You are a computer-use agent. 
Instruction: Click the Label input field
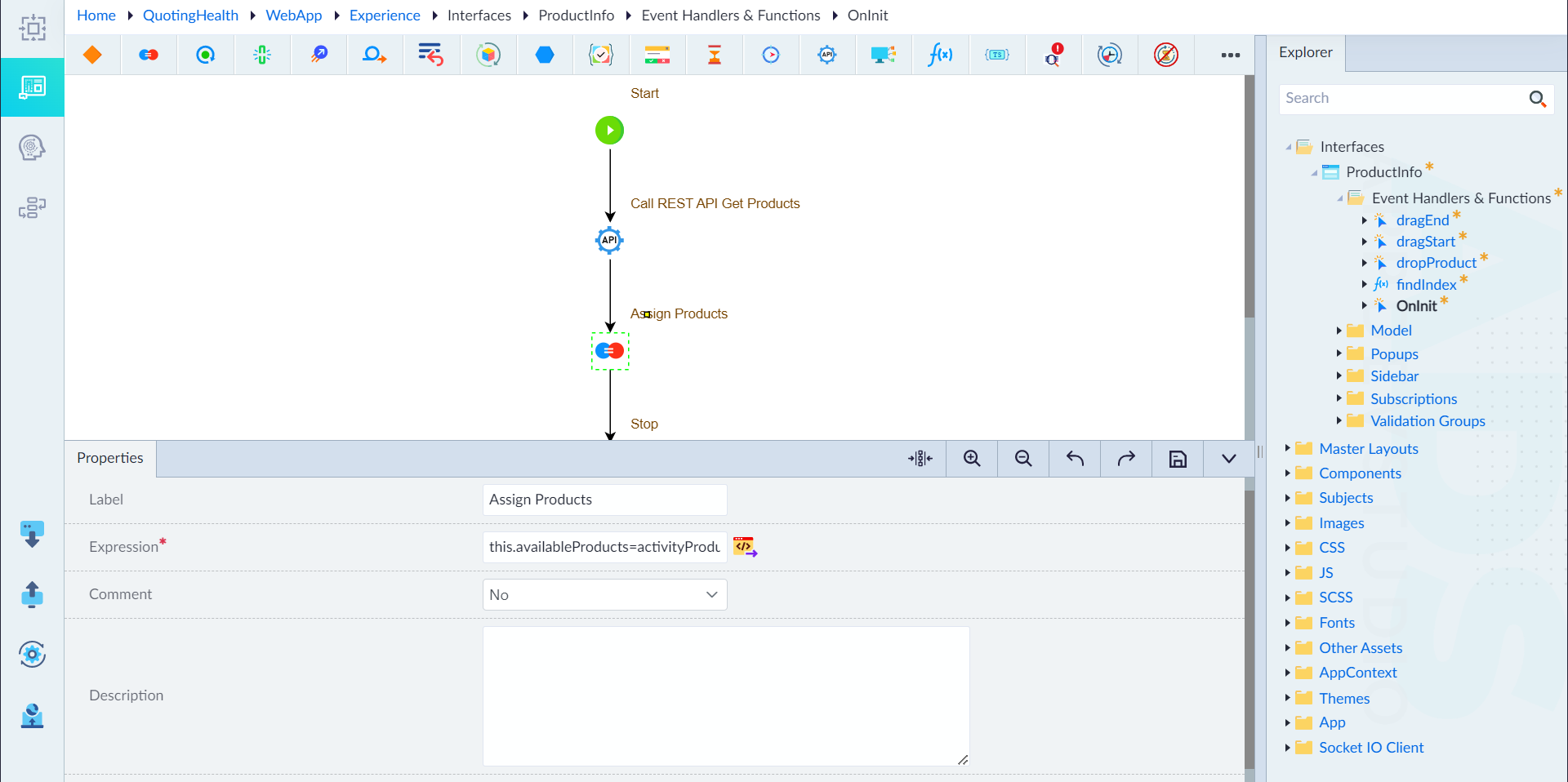[604, 500]
